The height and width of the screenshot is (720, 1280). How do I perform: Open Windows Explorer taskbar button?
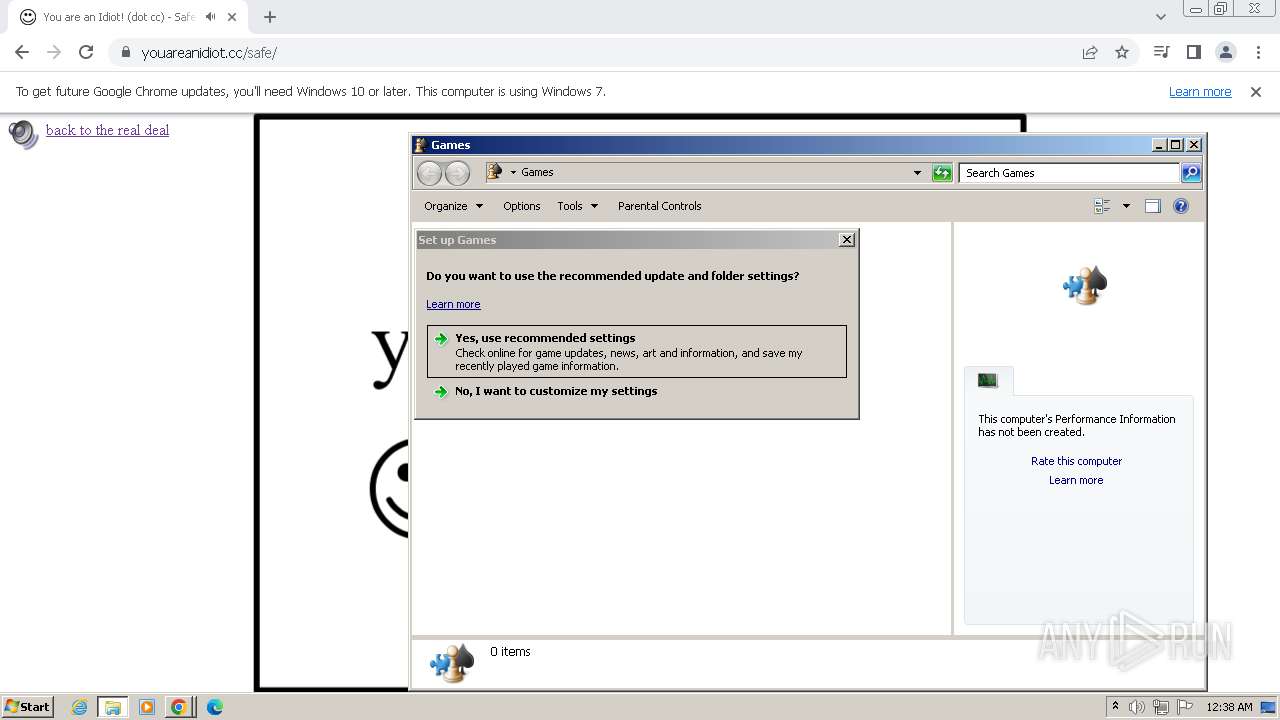113,707
